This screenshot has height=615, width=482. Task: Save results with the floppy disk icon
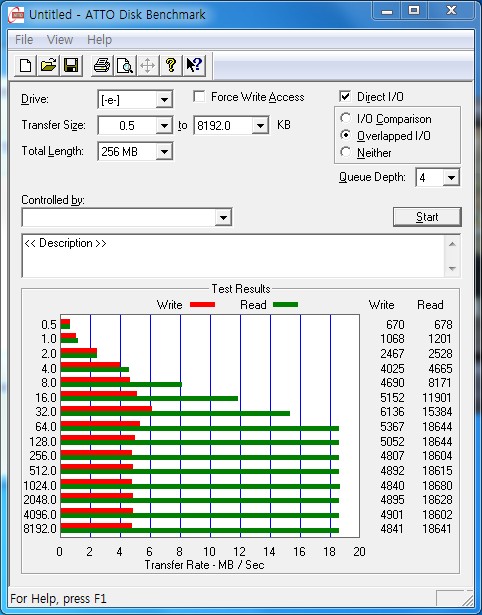pos(71,65)
